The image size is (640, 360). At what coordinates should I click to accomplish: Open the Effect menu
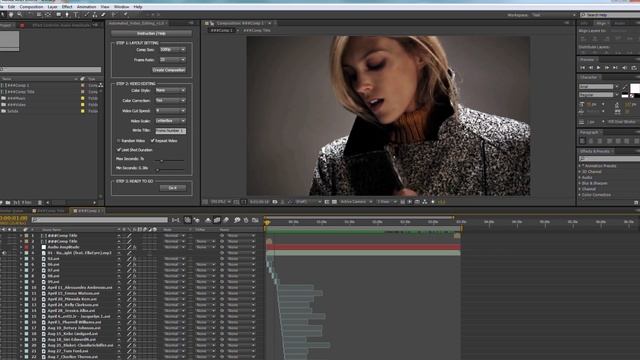click(x=67, y=7)
